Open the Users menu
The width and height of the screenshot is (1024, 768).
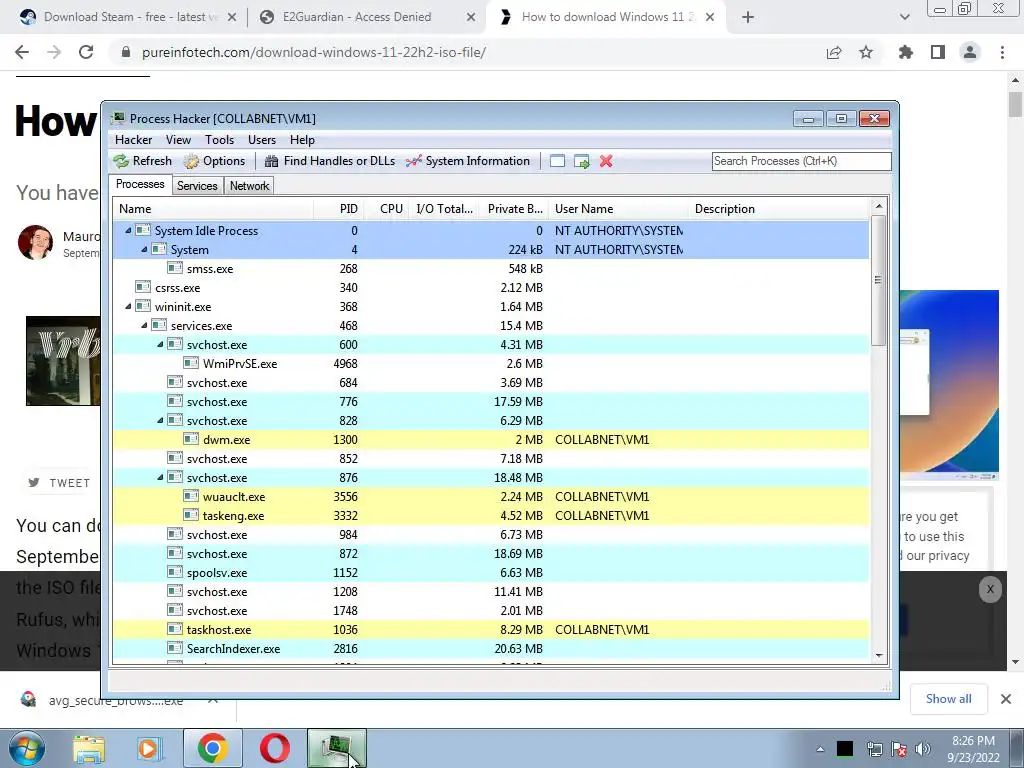click(x=262, y=140)
